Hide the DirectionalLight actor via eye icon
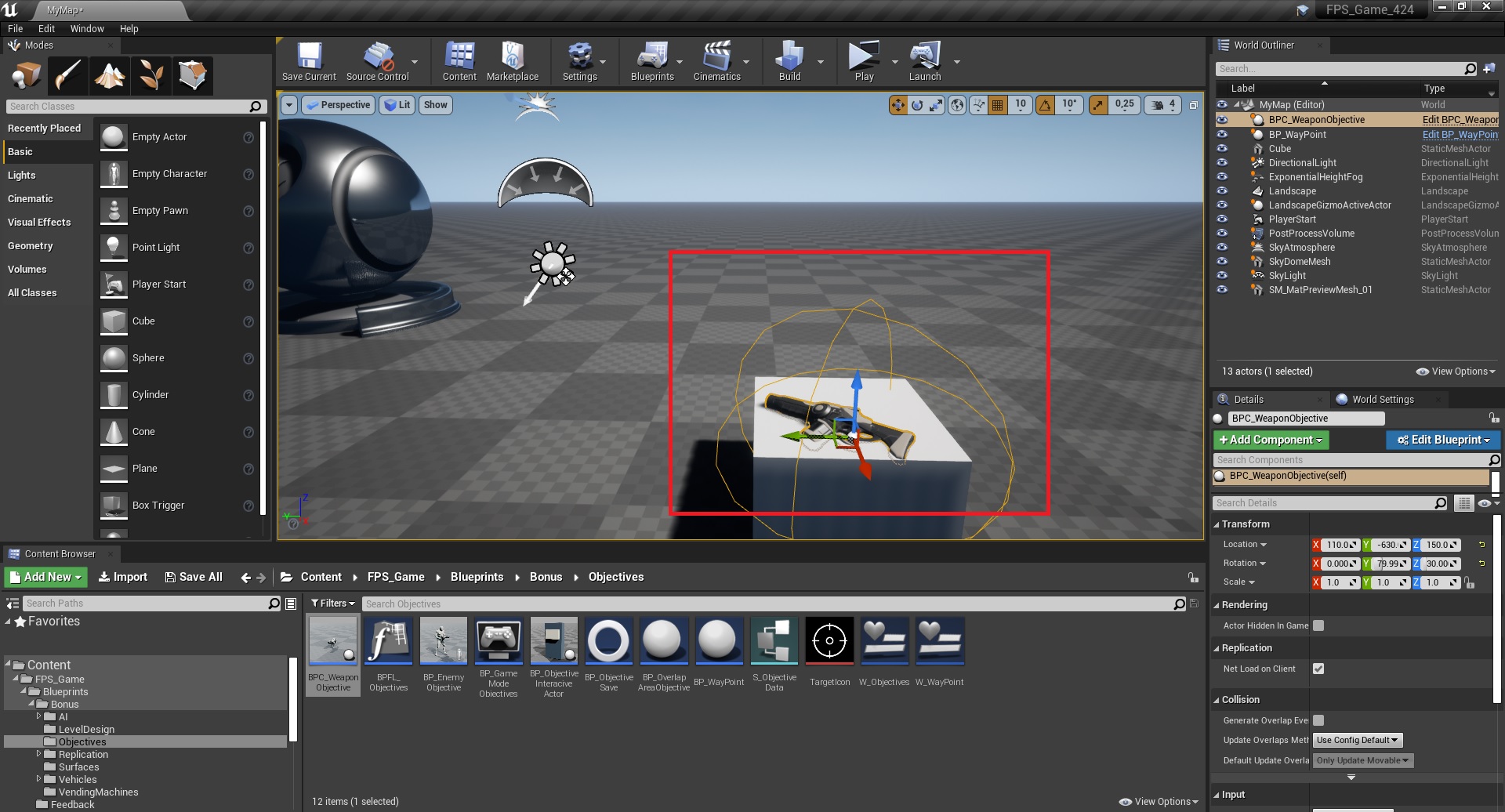The height and width of the screenshot is (812, 1505). pos(1222,163)
